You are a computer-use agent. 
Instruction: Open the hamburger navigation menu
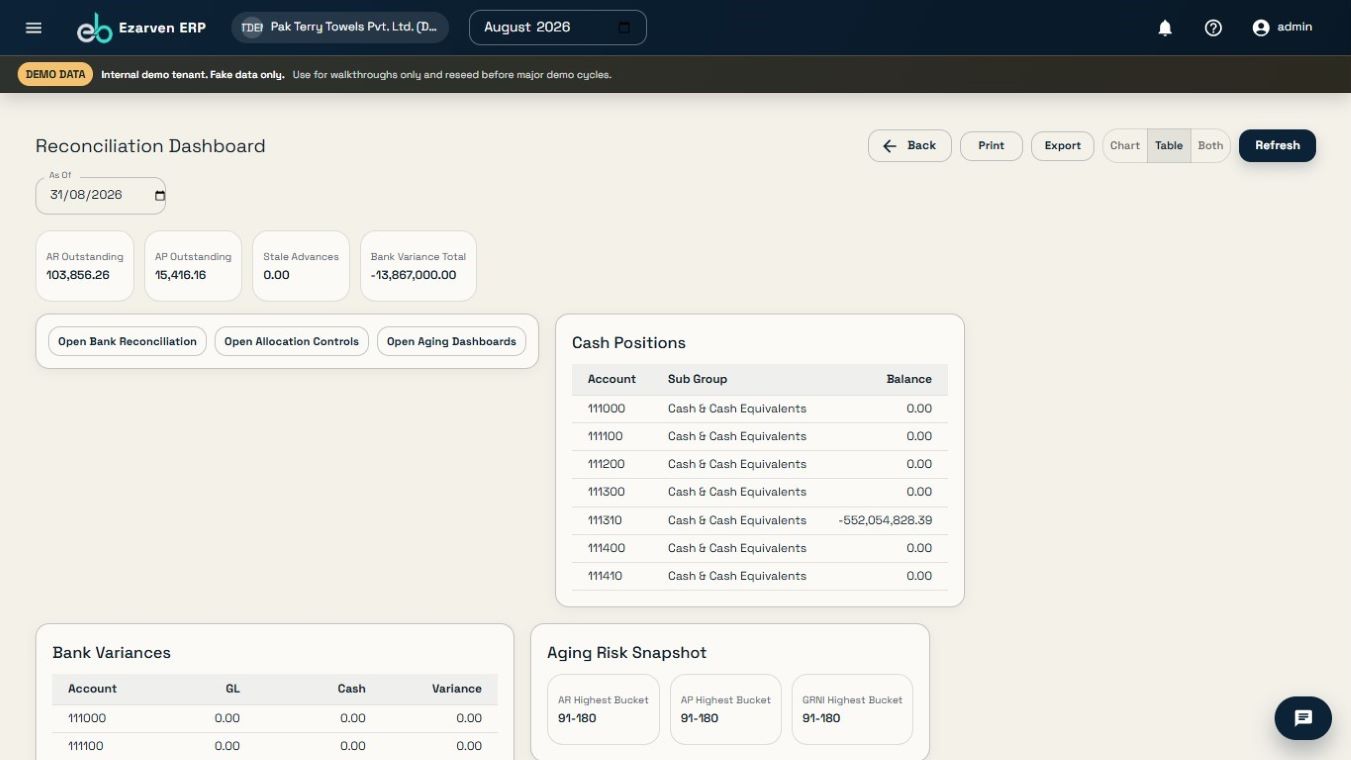pos(34,28)
